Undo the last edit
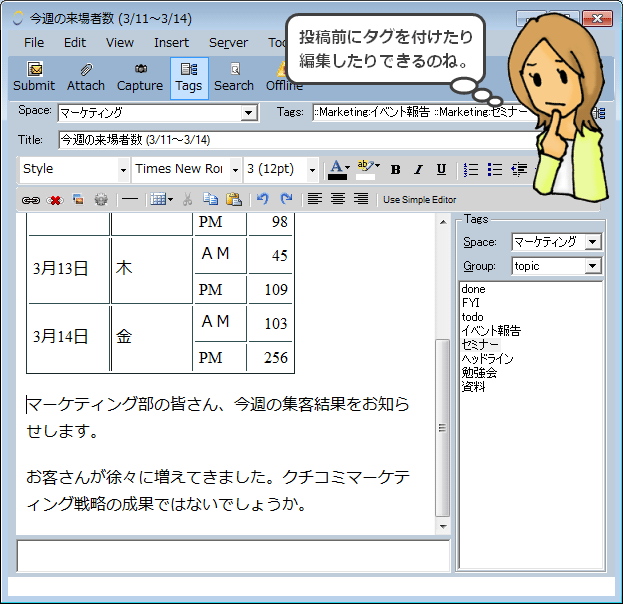Screen dimensions: 623x604 [263, 199]
